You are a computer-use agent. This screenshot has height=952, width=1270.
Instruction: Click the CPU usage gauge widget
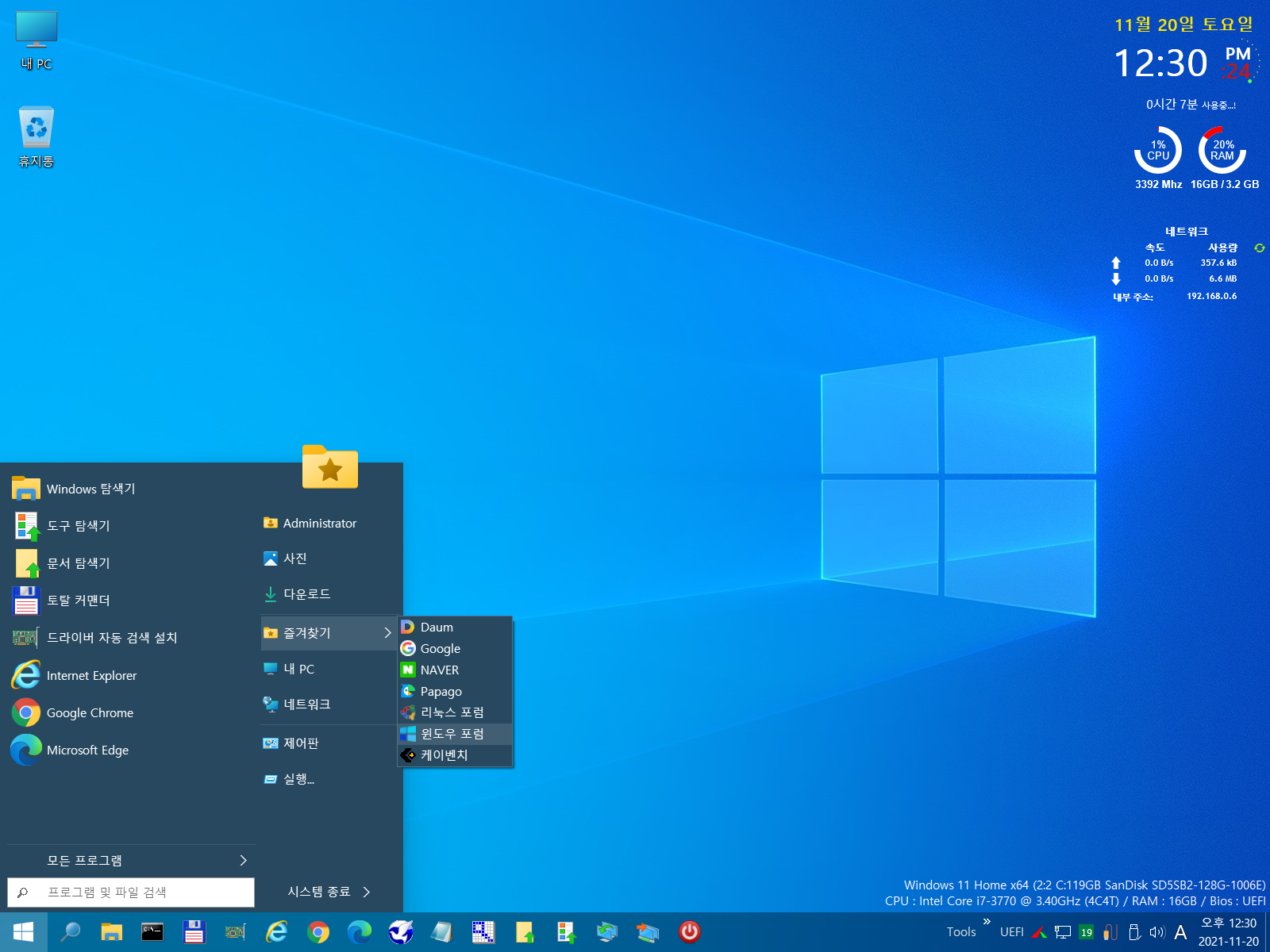pos(1158,150)
